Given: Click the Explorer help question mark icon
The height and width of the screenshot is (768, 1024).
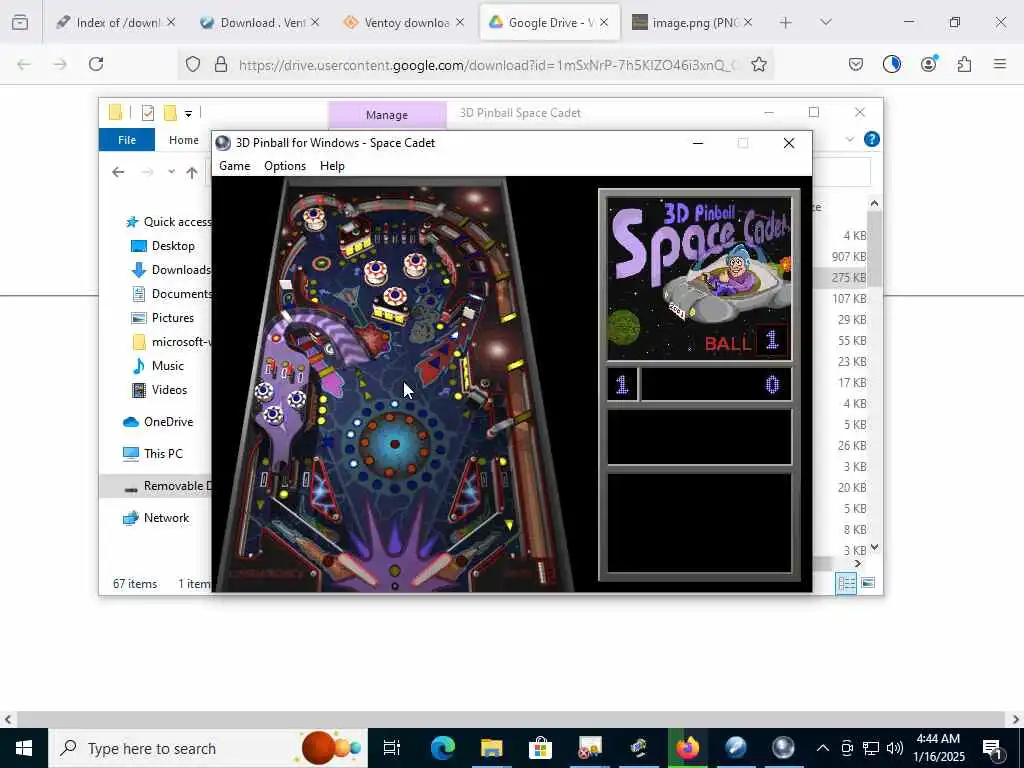Looking at the screenshot, I should [x=871, y=139].
